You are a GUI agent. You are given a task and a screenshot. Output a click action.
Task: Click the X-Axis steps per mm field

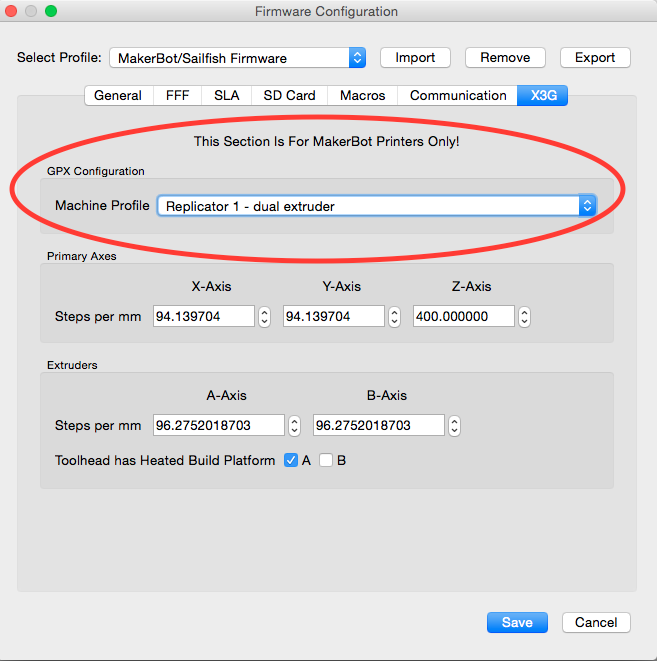tap(204, 316)
